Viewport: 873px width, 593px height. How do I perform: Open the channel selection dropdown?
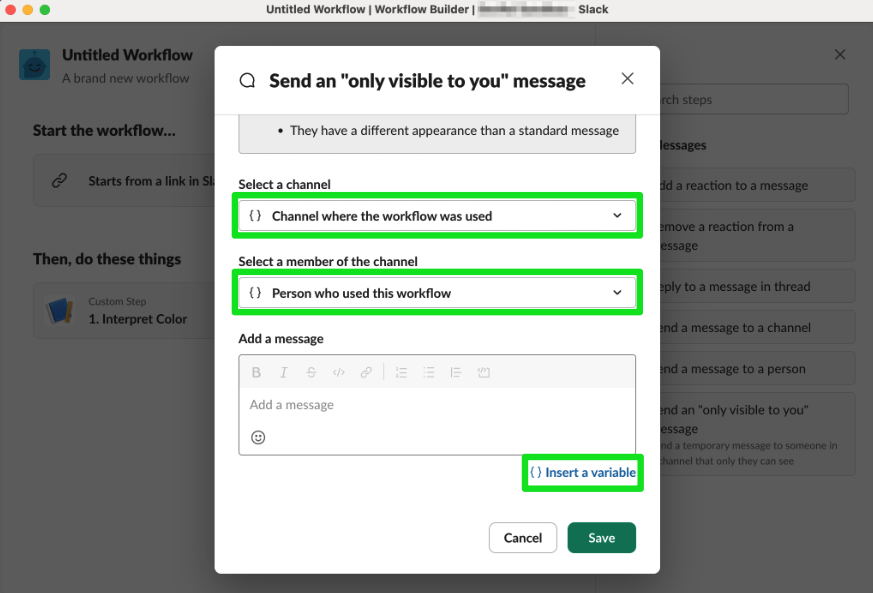pos(436,215)
